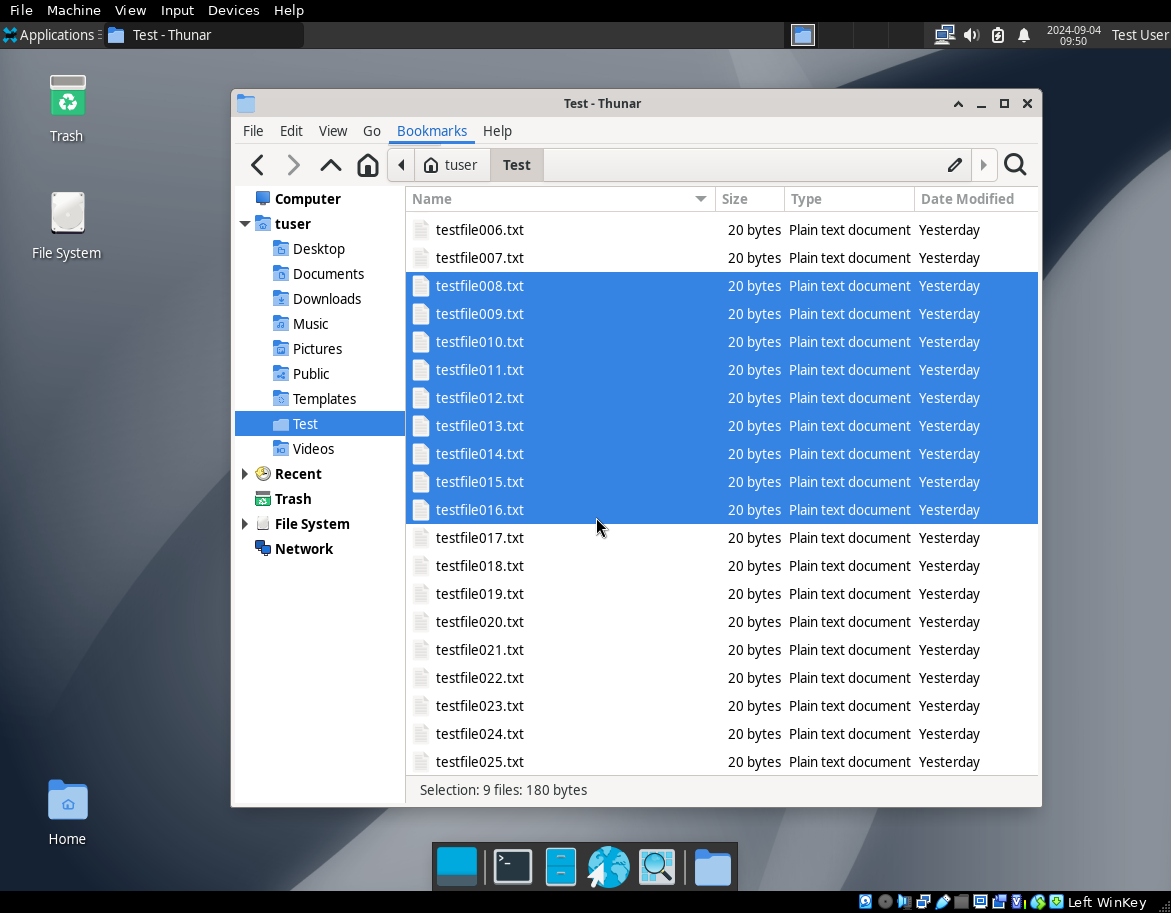Image resolution: width=1171 pixels, height=913 pixels.
Task: Open Trash icon on the desktop
Action: point(67,108)
